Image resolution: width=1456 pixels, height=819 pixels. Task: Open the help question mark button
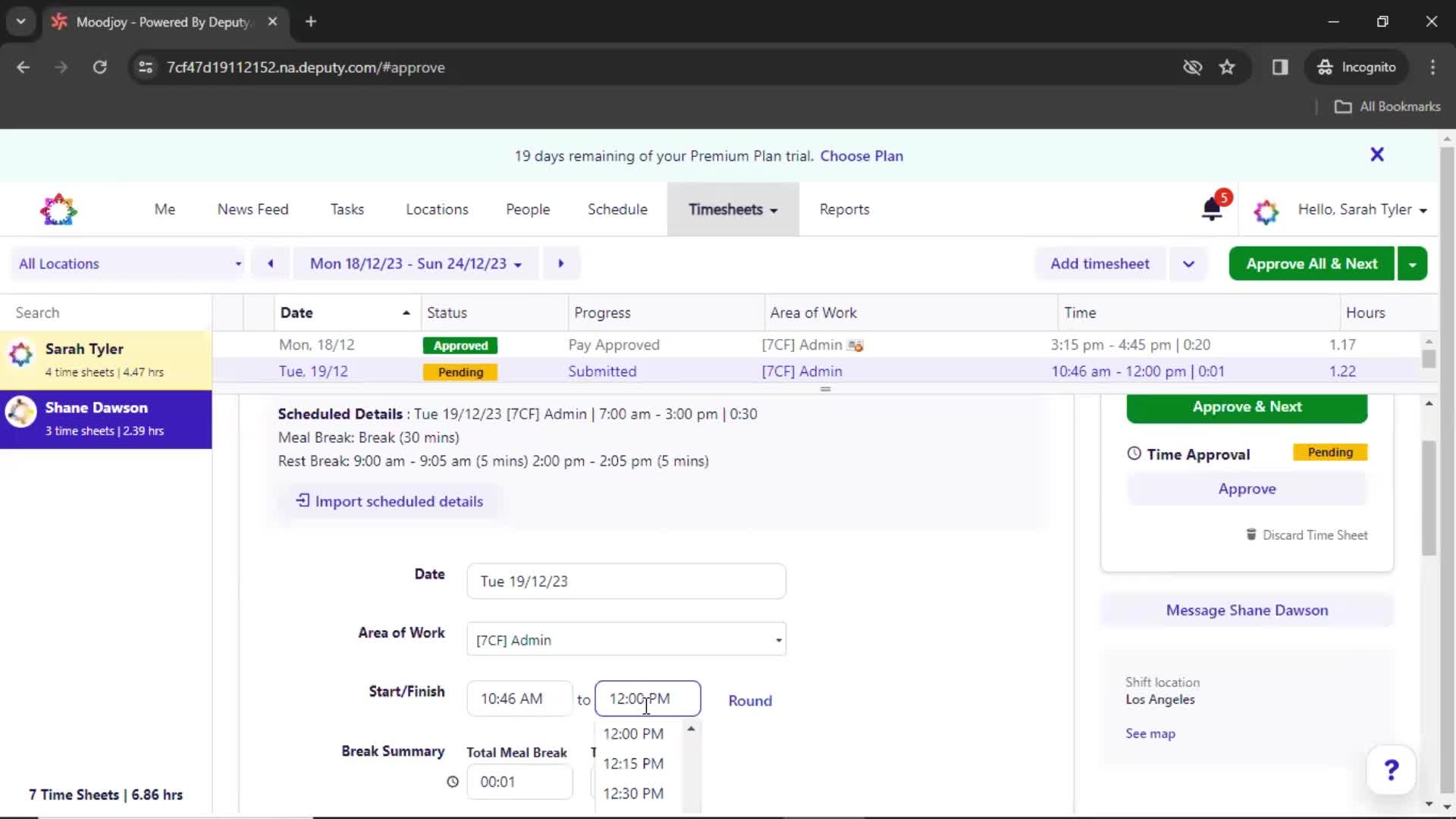click(x=1391, y=770)
